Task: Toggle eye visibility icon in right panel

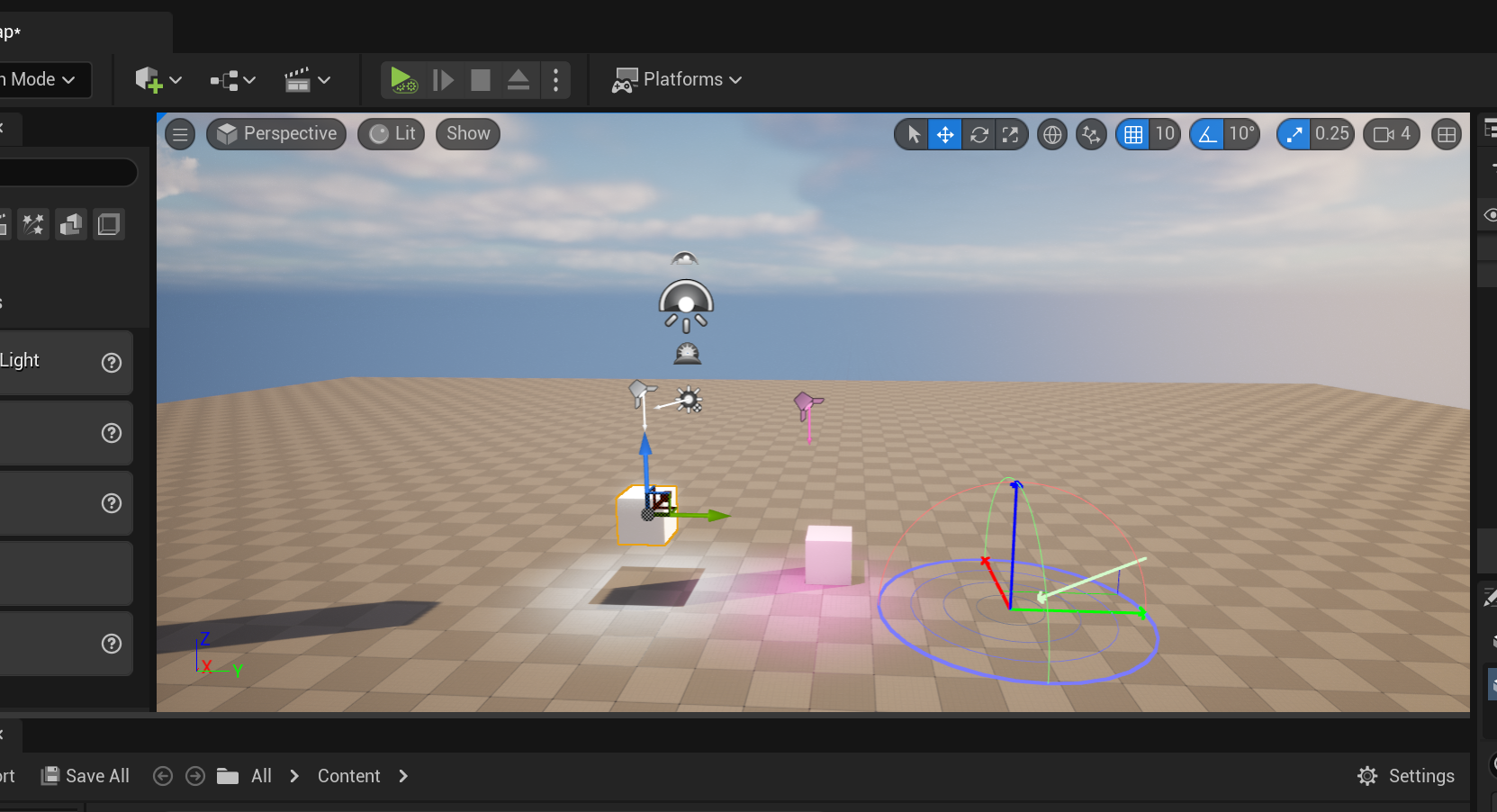Action: 1490,215
